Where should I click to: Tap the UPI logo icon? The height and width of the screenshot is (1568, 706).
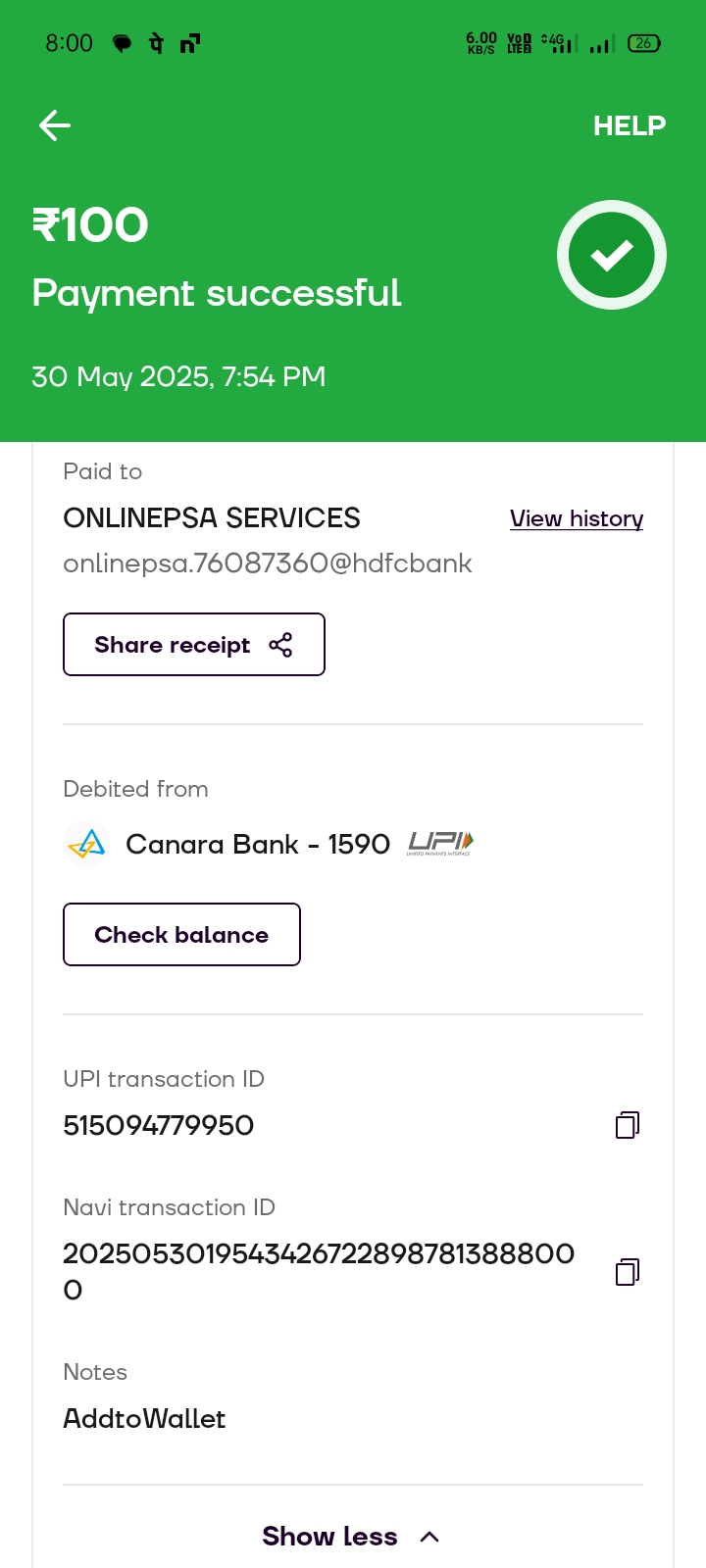(440, 843)
